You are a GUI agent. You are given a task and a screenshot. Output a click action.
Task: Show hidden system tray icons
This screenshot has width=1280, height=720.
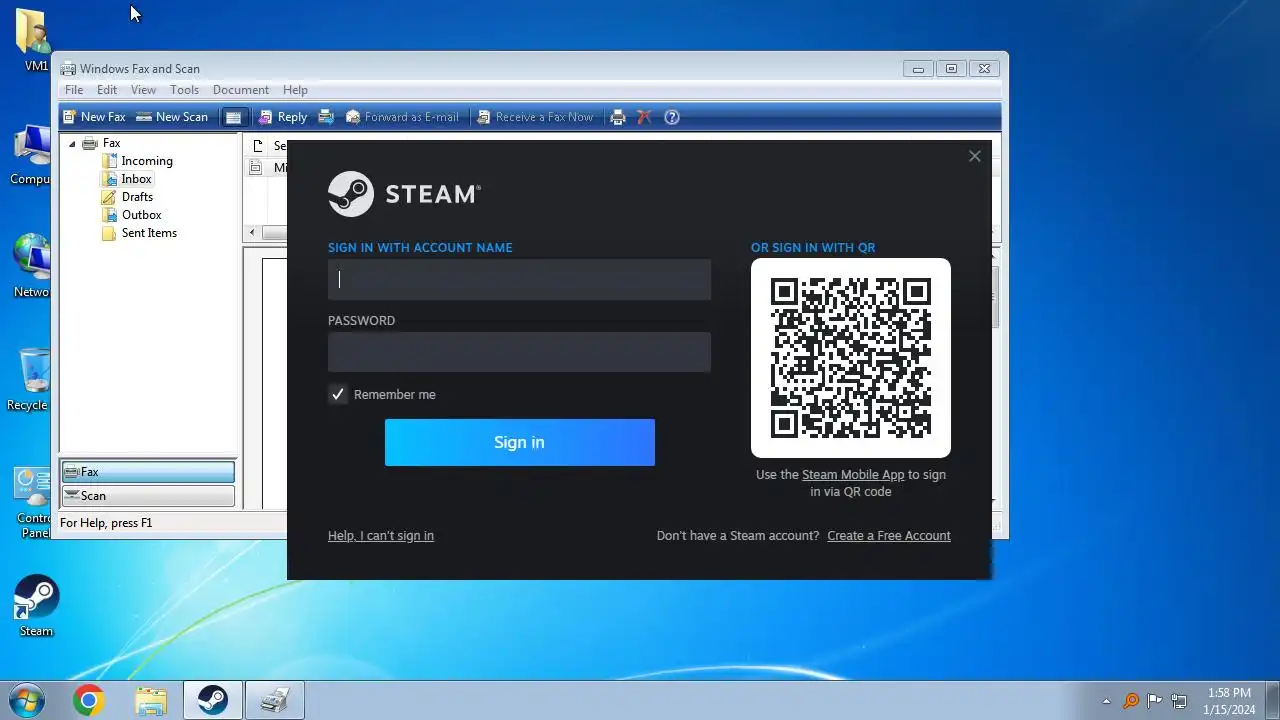pyautogui.click(x=1106, y=701)
